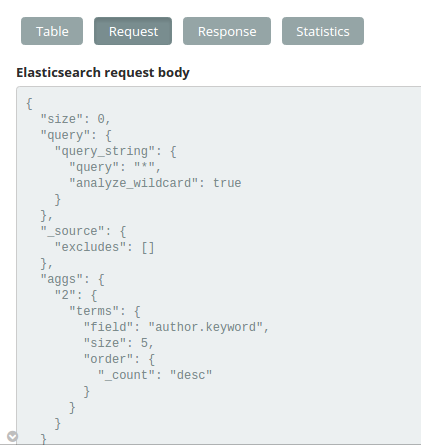Screen dimensions: 421x445
Task: Click the "excludes": [] line
Action: [104, 247]
